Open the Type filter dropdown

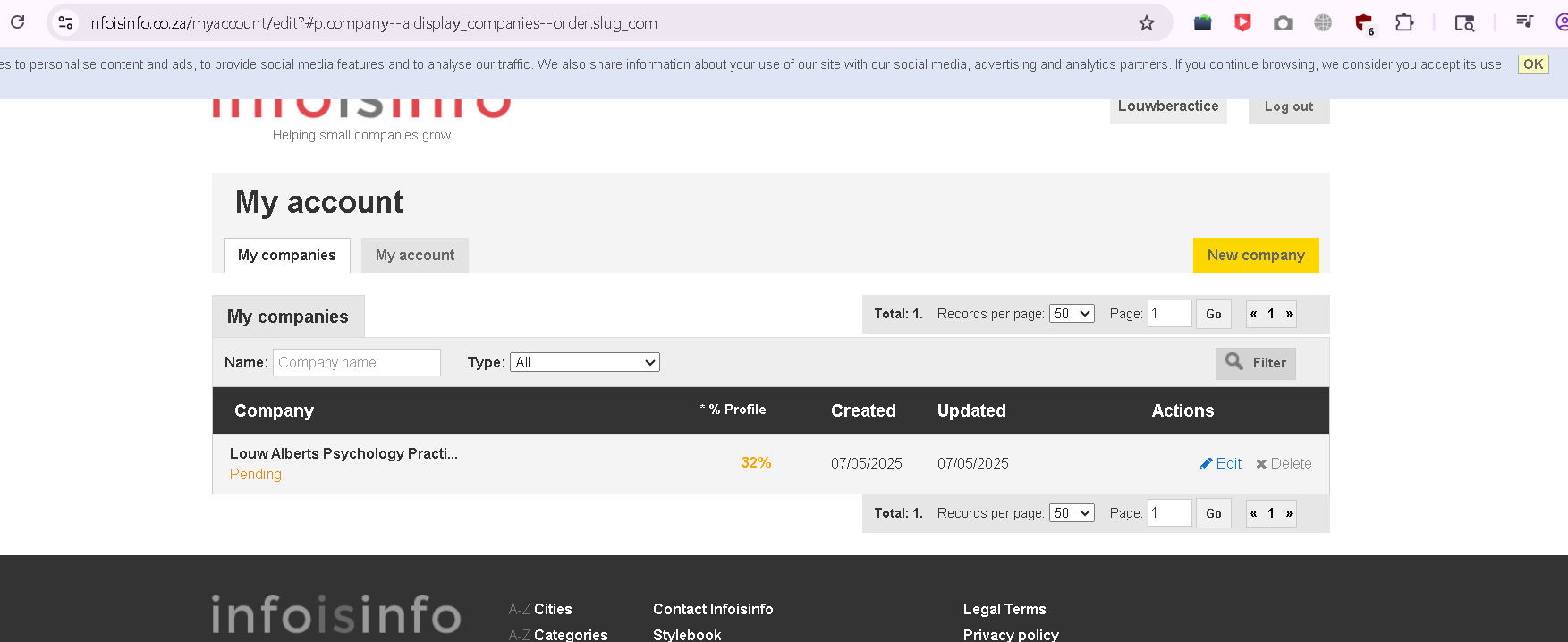(x=585, y=362)
